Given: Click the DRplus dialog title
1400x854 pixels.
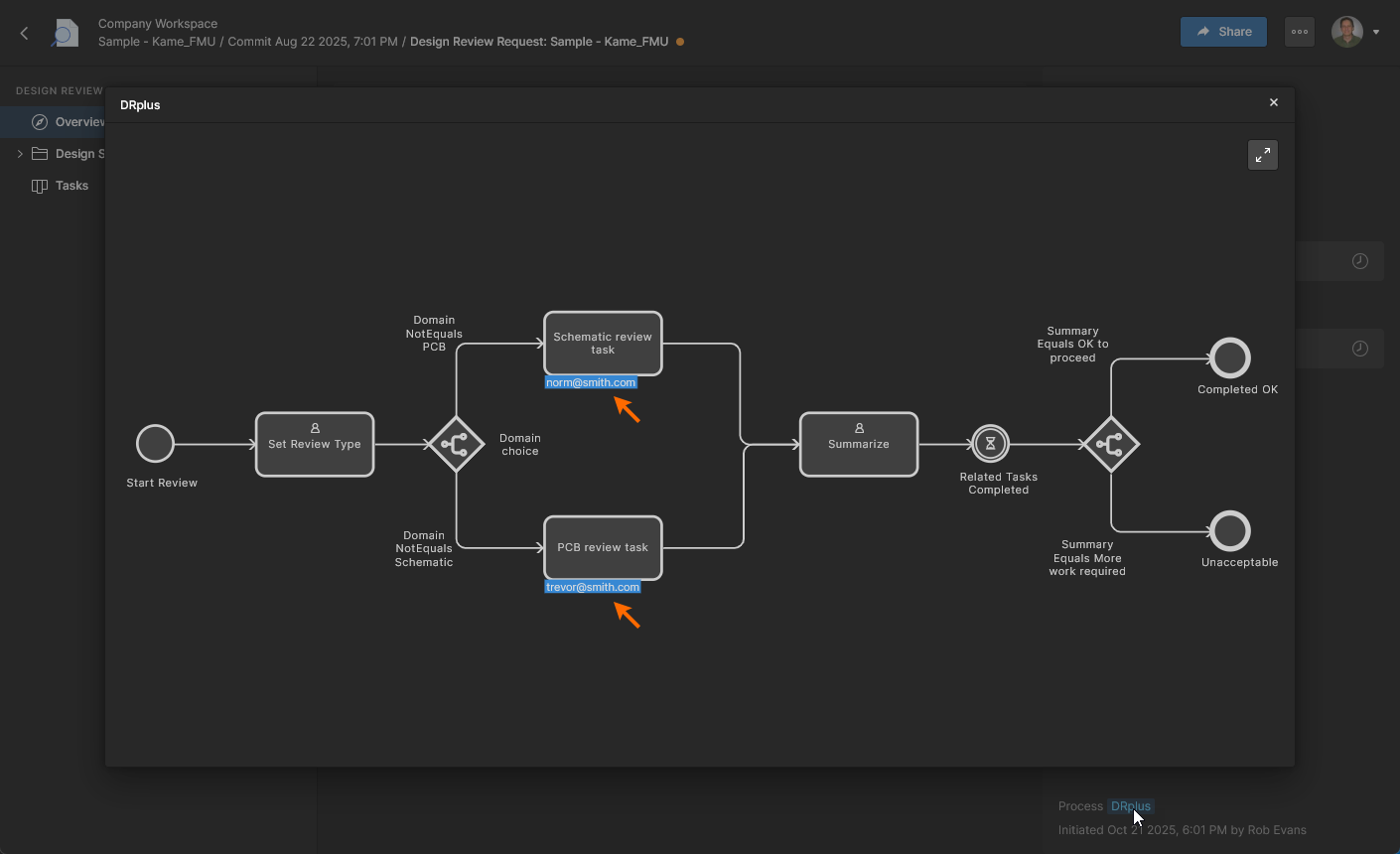Looking at the screenshot, I should point(140,105).
